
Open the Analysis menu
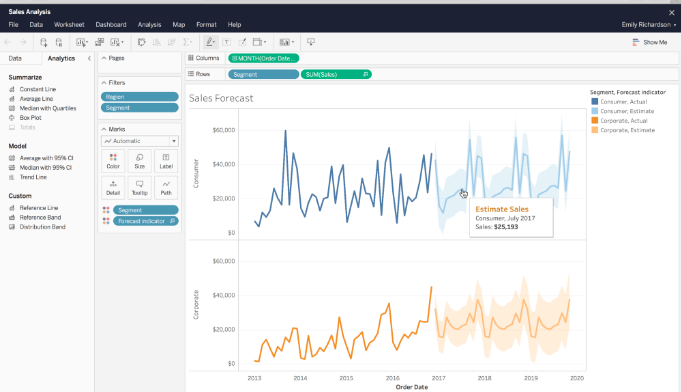click(x=149, y=25)
